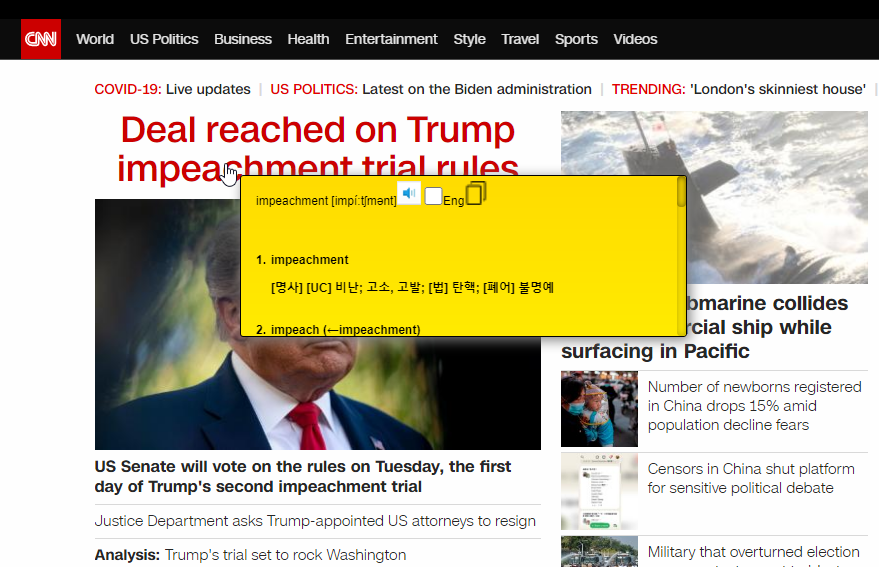Click the phonetic text [impíːtʃmənt]
The height and width of the screenshot is (567, 879).
[364, 201]
